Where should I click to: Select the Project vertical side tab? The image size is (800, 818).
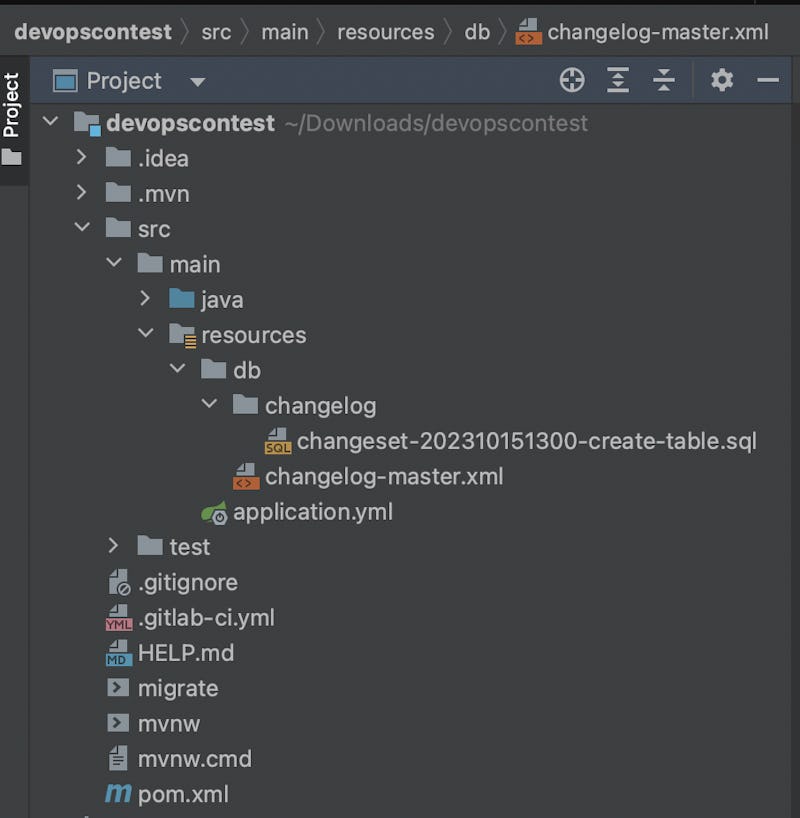tap(12, 105)
